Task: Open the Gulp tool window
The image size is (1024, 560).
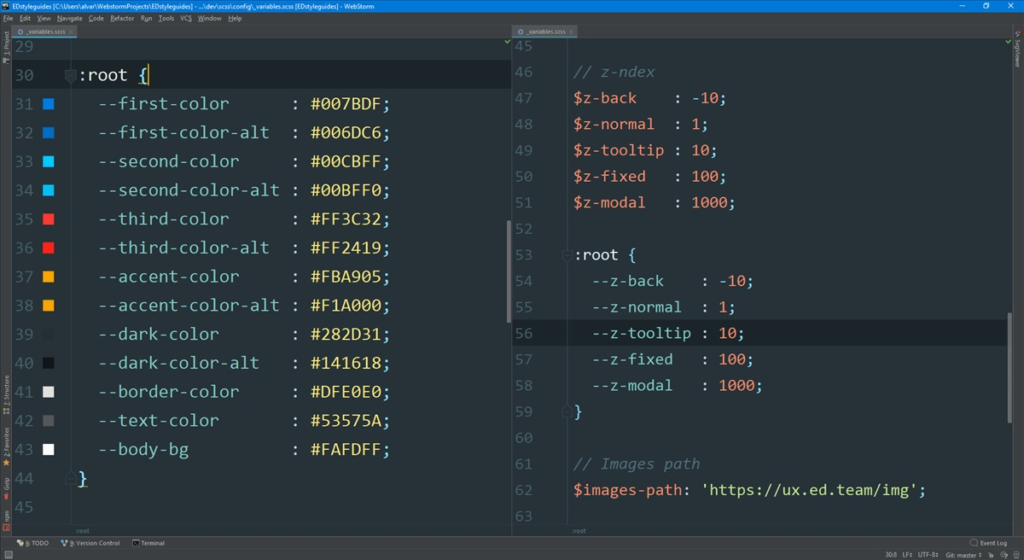Action: [5, 485]
